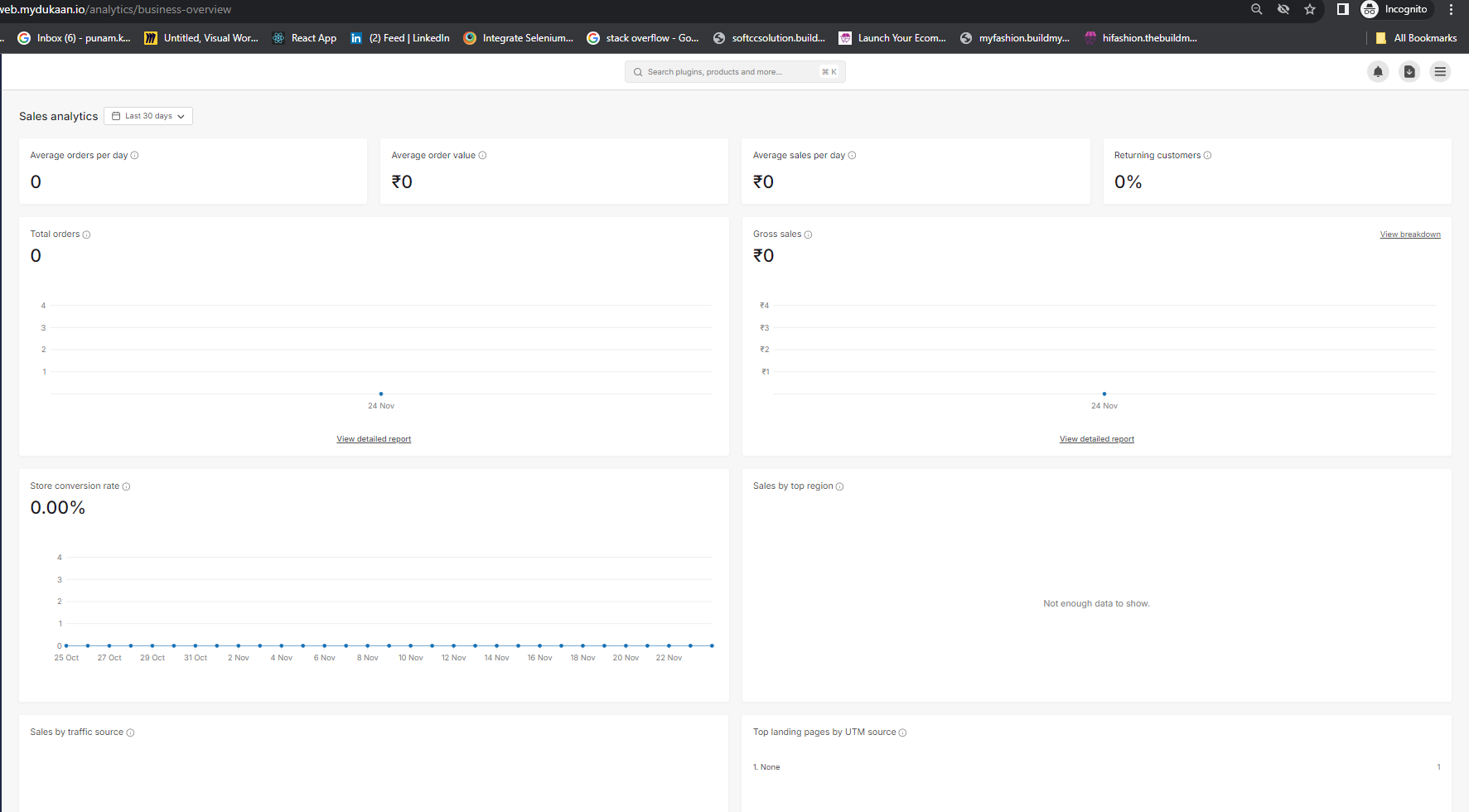
Task: Click the 24 Nov data point in Total orders chart
Action: click(x=381, y=394)
